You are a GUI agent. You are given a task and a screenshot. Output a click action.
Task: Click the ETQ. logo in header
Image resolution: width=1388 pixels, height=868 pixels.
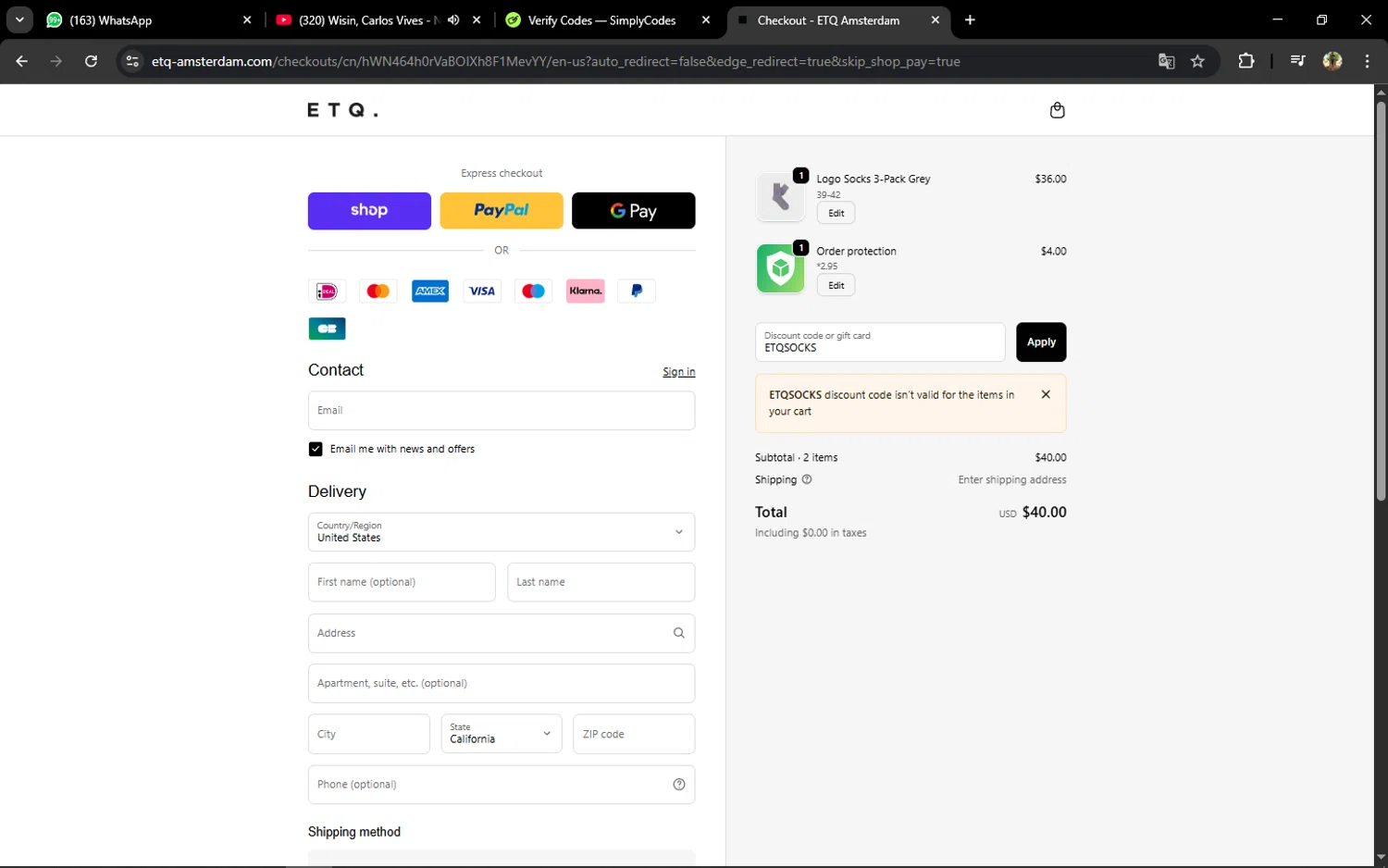342,110
